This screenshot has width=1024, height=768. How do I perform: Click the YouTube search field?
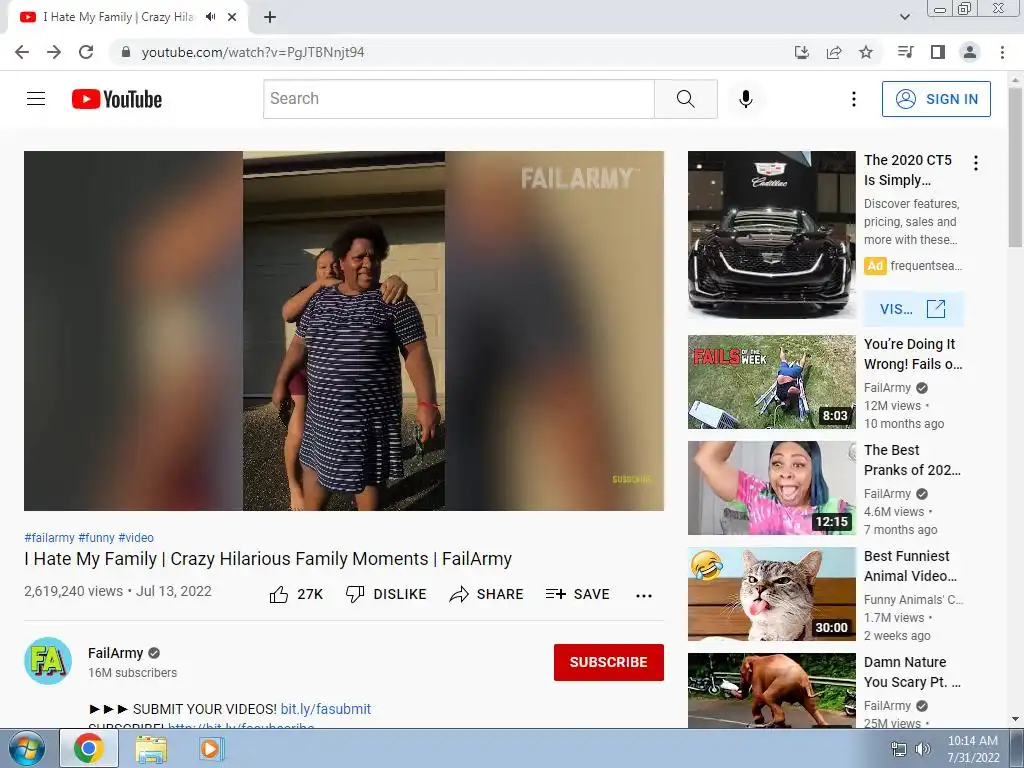pos(458,99)
